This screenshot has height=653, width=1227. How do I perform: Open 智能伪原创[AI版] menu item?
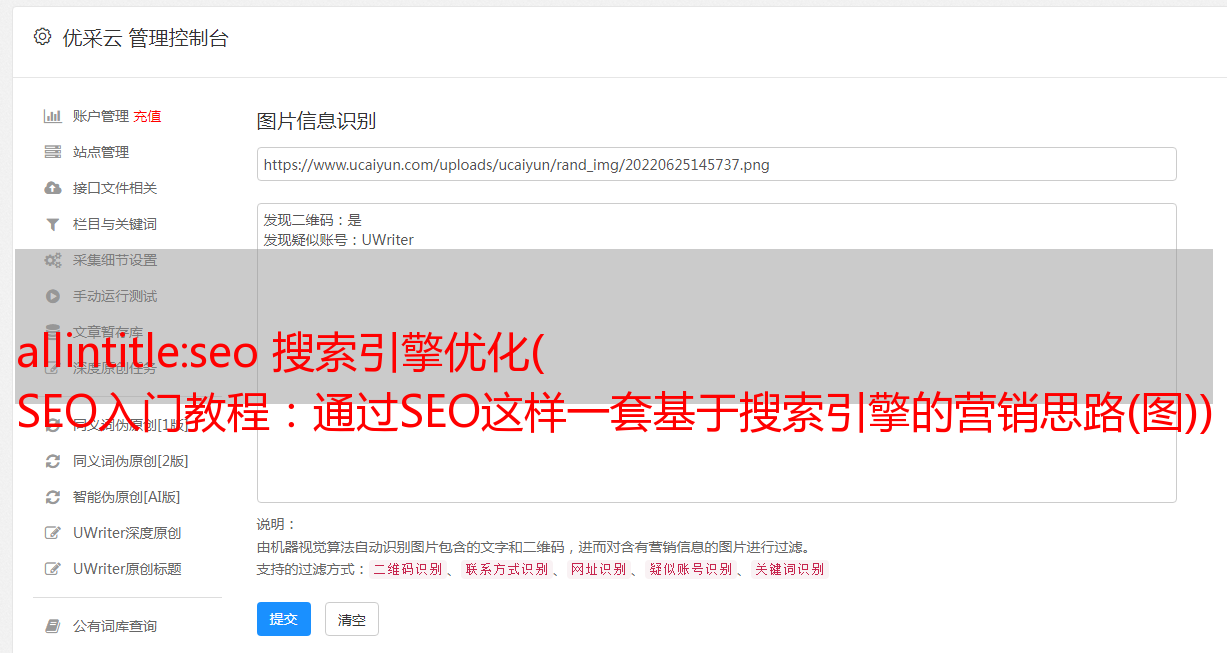pos(127,497)
